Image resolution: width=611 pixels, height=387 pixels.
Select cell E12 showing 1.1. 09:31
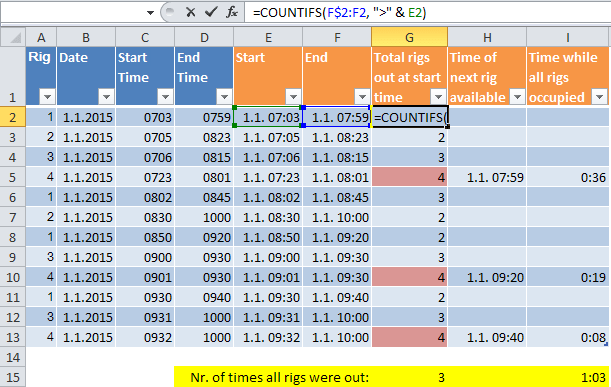point(268,317)
